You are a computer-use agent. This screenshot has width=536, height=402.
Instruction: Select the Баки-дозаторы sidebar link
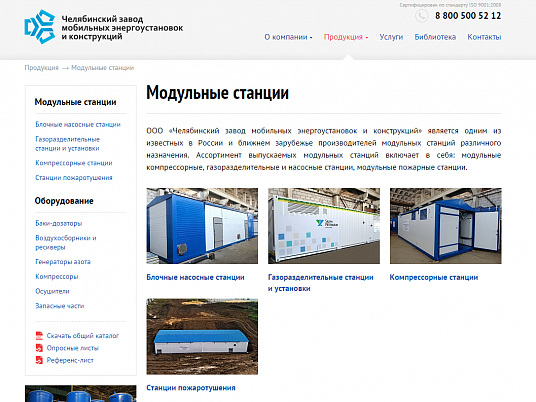coord(59,223)
